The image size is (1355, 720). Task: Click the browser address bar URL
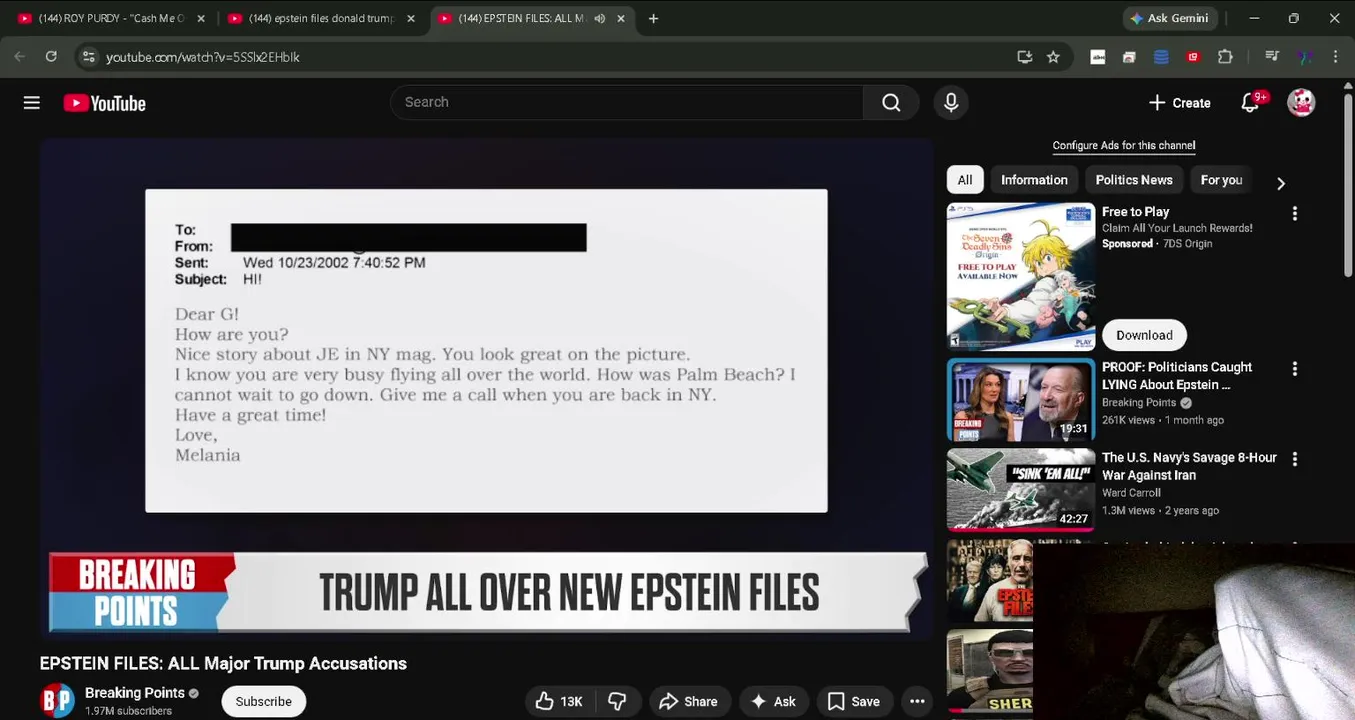point(203,57)
